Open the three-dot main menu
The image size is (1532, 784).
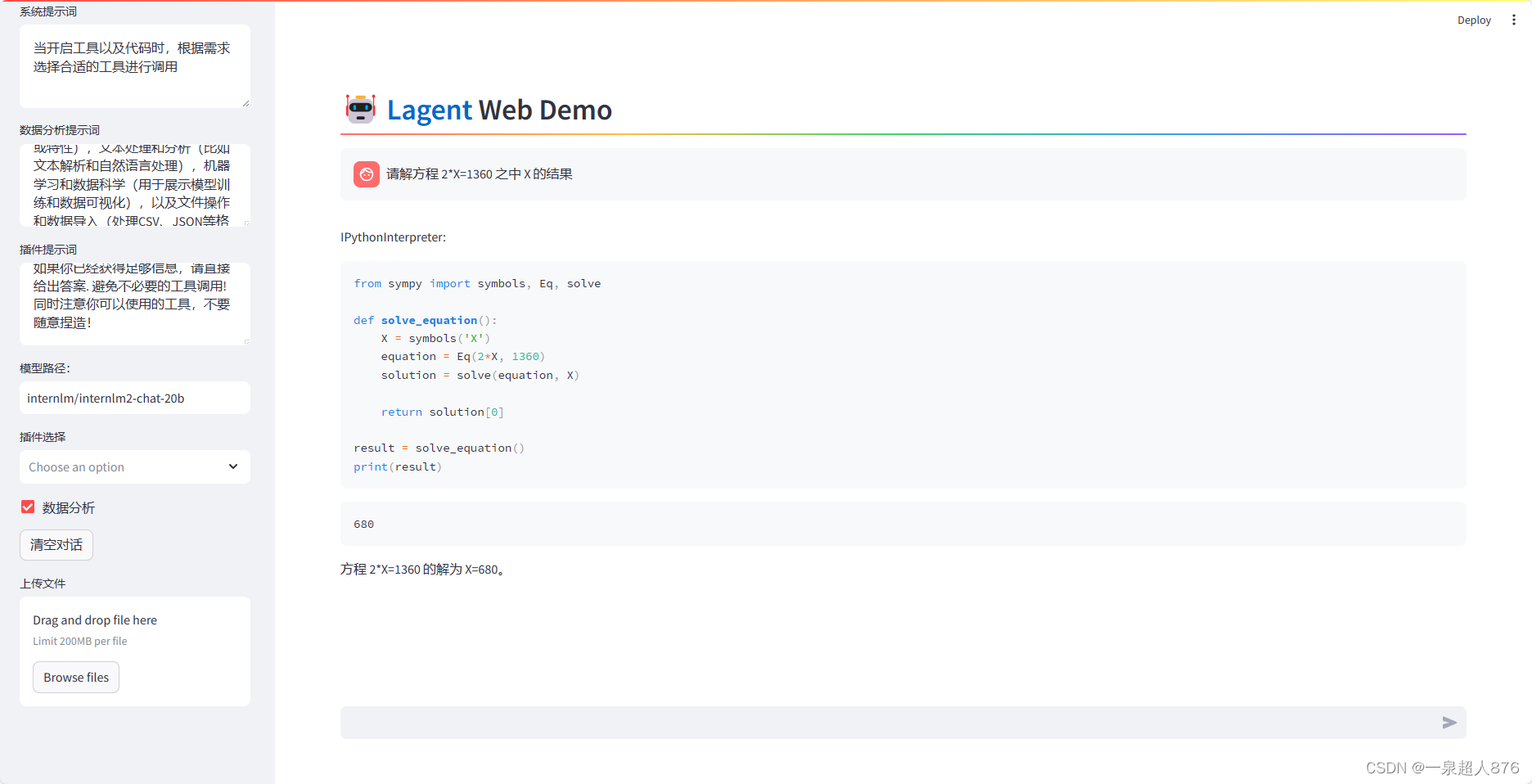pos(1513,20)
